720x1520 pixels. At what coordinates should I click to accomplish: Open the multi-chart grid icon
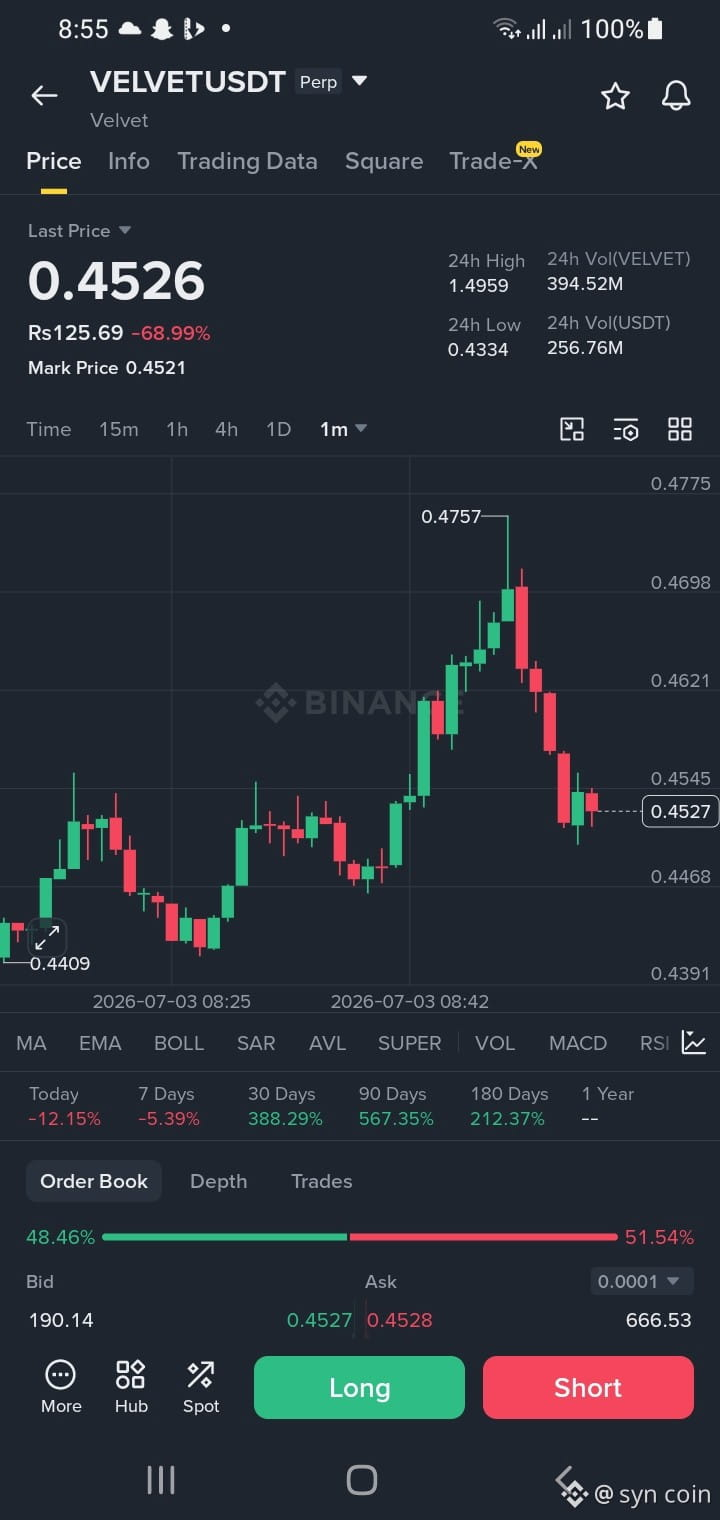(x=680, y=429)
